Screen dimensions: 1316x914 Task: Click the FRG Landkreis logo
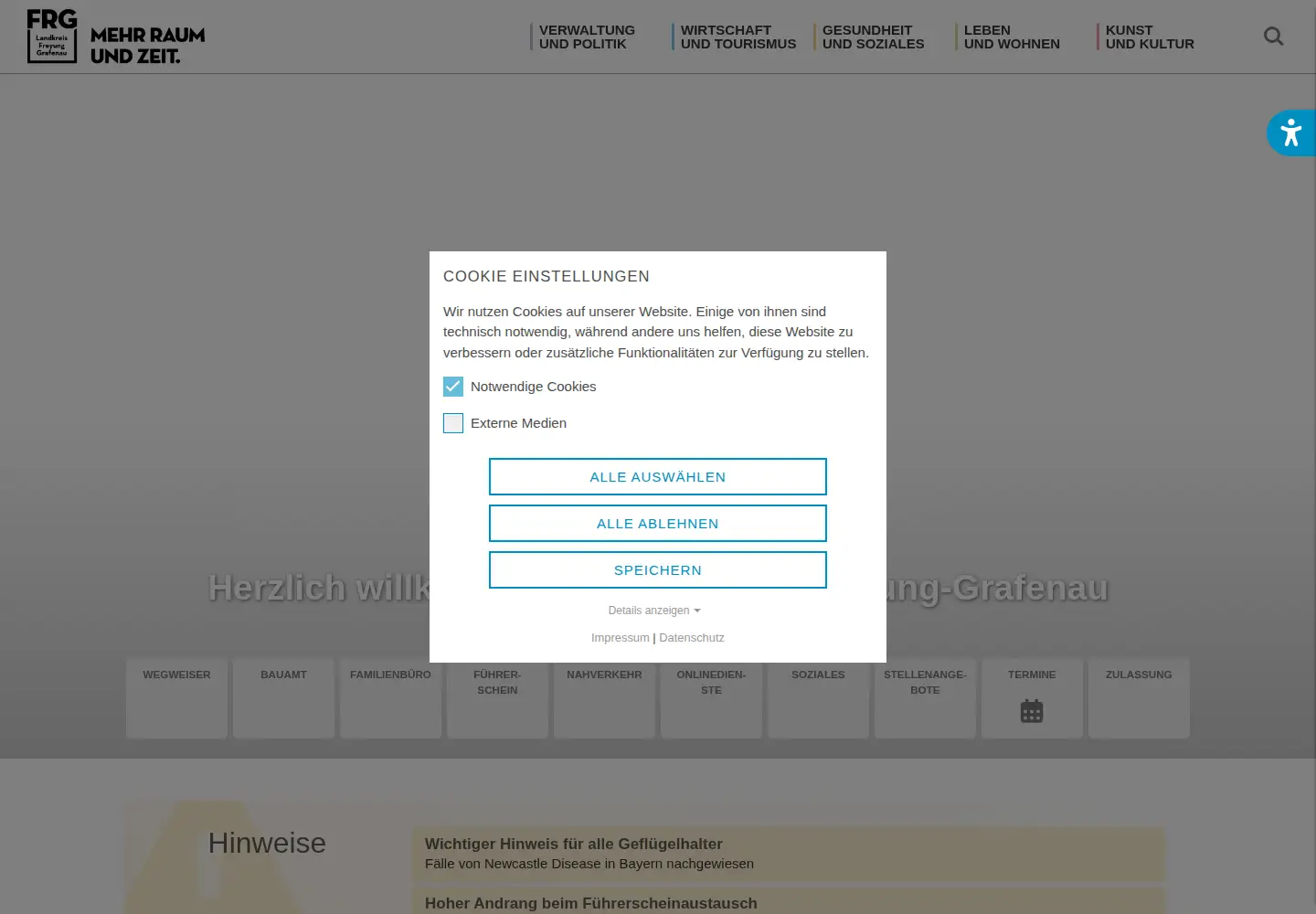point(52,37)
